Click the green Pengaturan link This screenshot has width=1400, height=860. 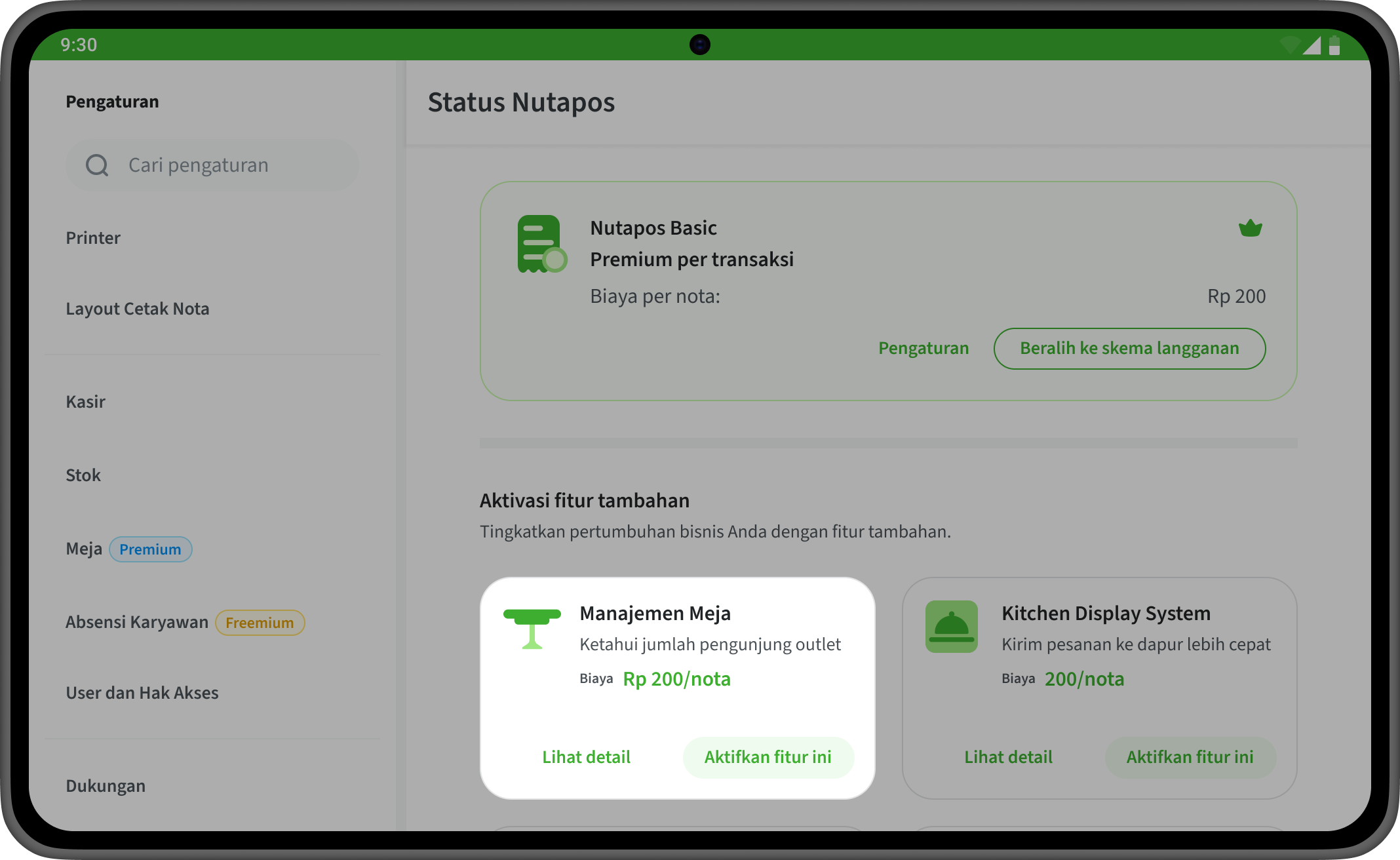pyautogui.click(x=923, y=348)
